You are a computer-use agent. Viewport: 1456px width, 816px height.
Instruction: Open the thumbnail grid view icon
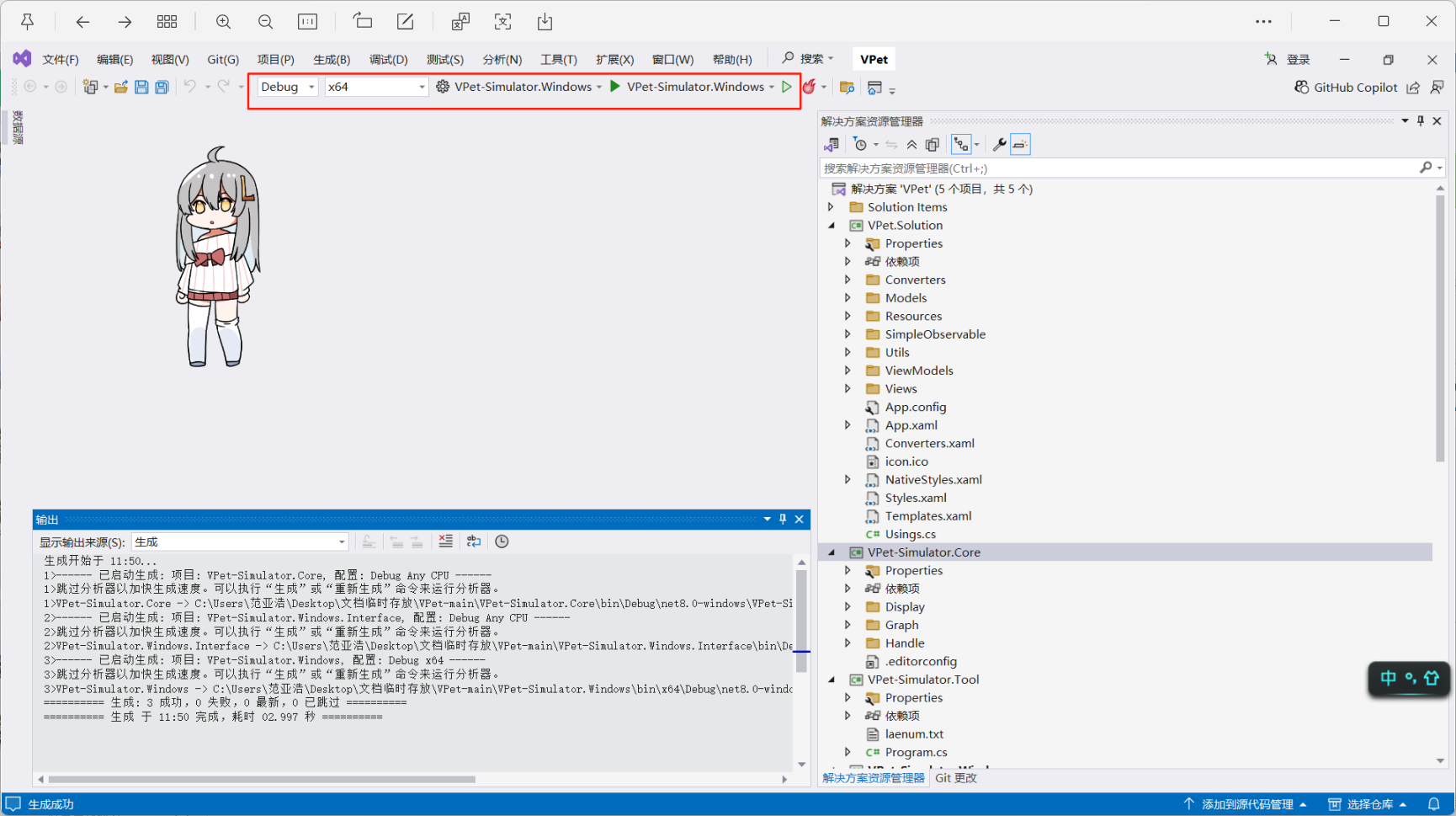[x=167, y=22]
